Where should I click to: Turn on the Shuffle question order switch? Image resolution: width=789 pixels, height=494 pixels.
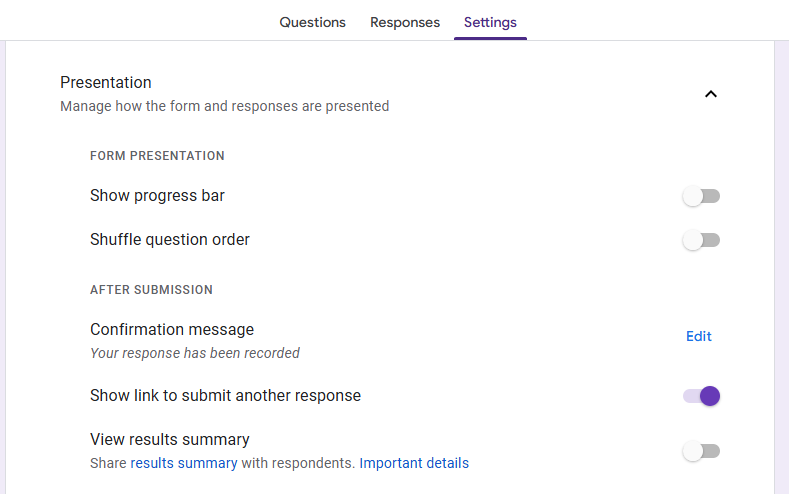pos(701,240)
